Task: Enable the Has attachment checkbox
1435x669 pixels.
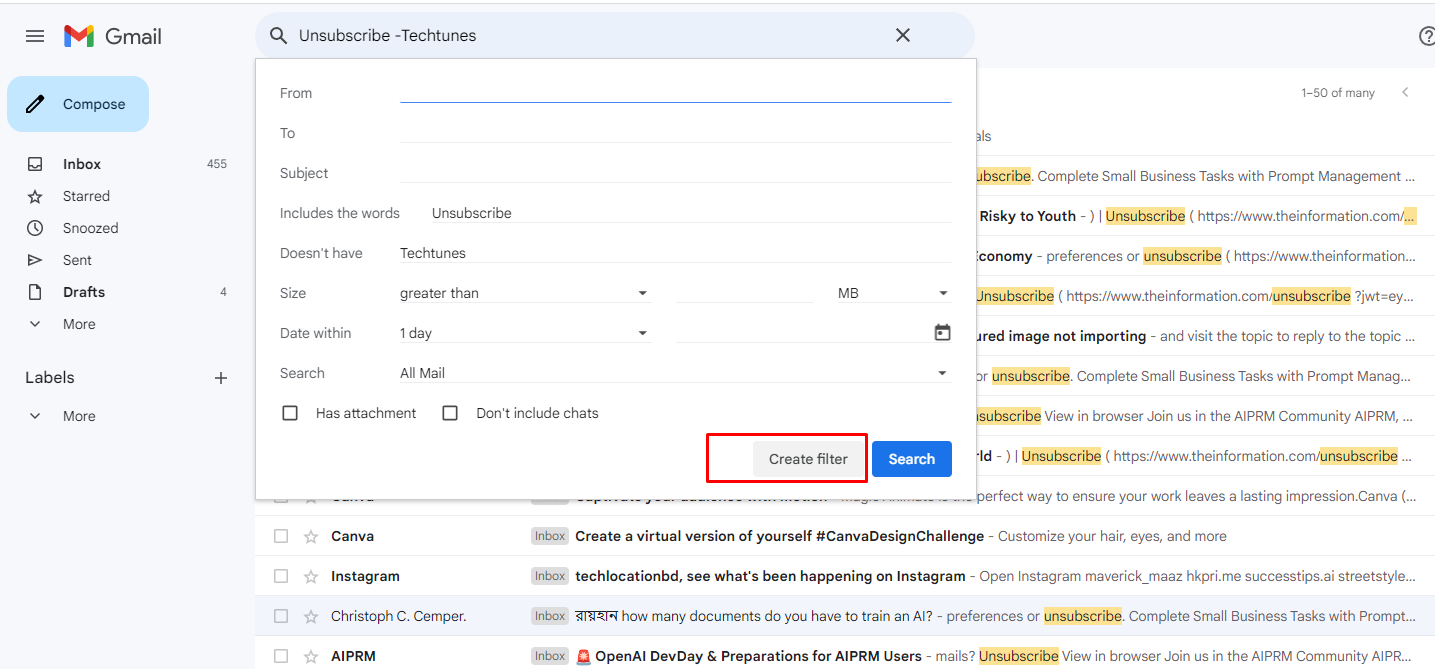Action: pyautogui.click(x=290, y=413)
